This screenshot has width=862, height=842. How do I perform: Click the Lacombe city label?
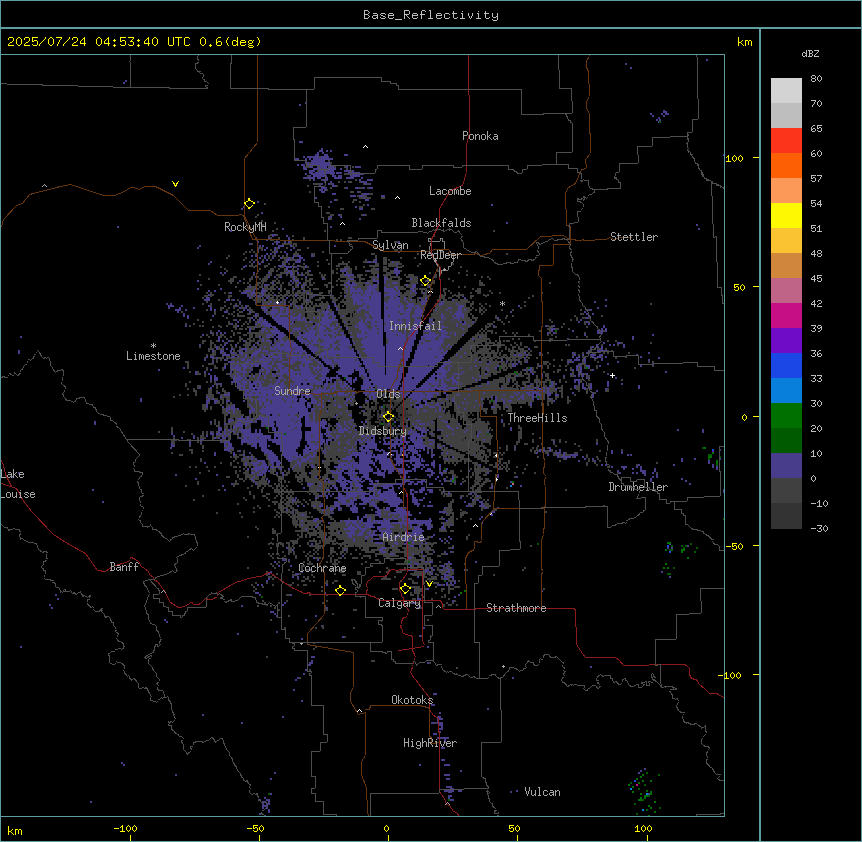450,191
